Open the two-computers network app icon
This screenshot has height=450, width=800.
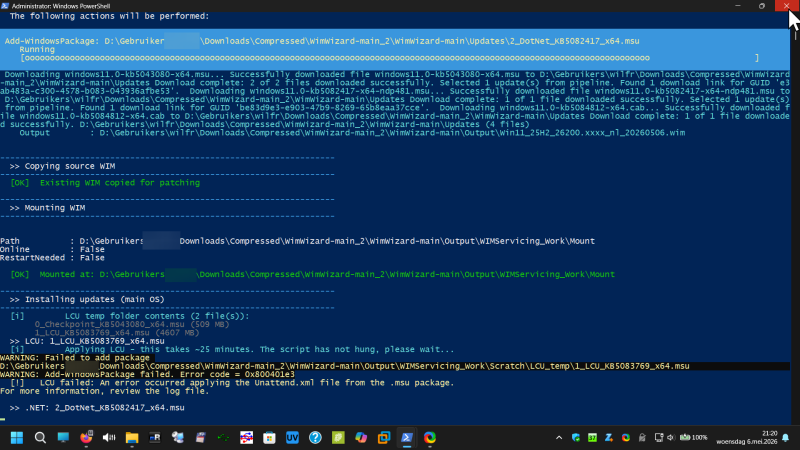(178, 438)
